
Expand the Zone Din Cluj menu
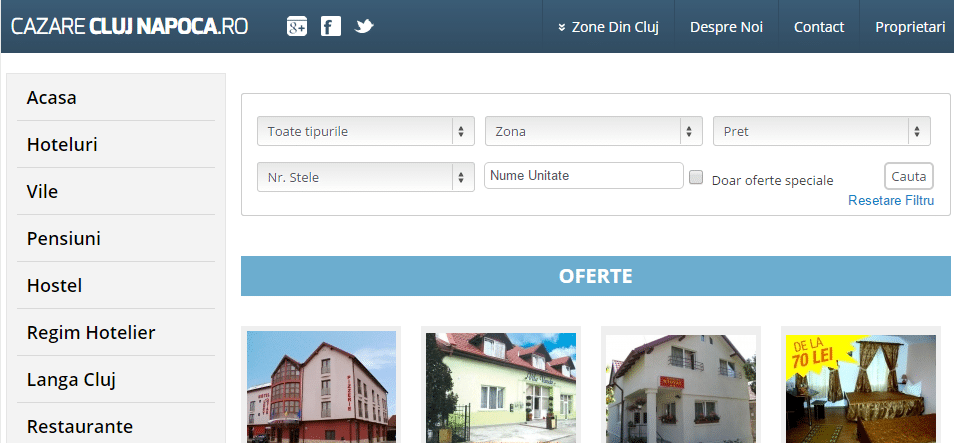click(x=608, y=27)
